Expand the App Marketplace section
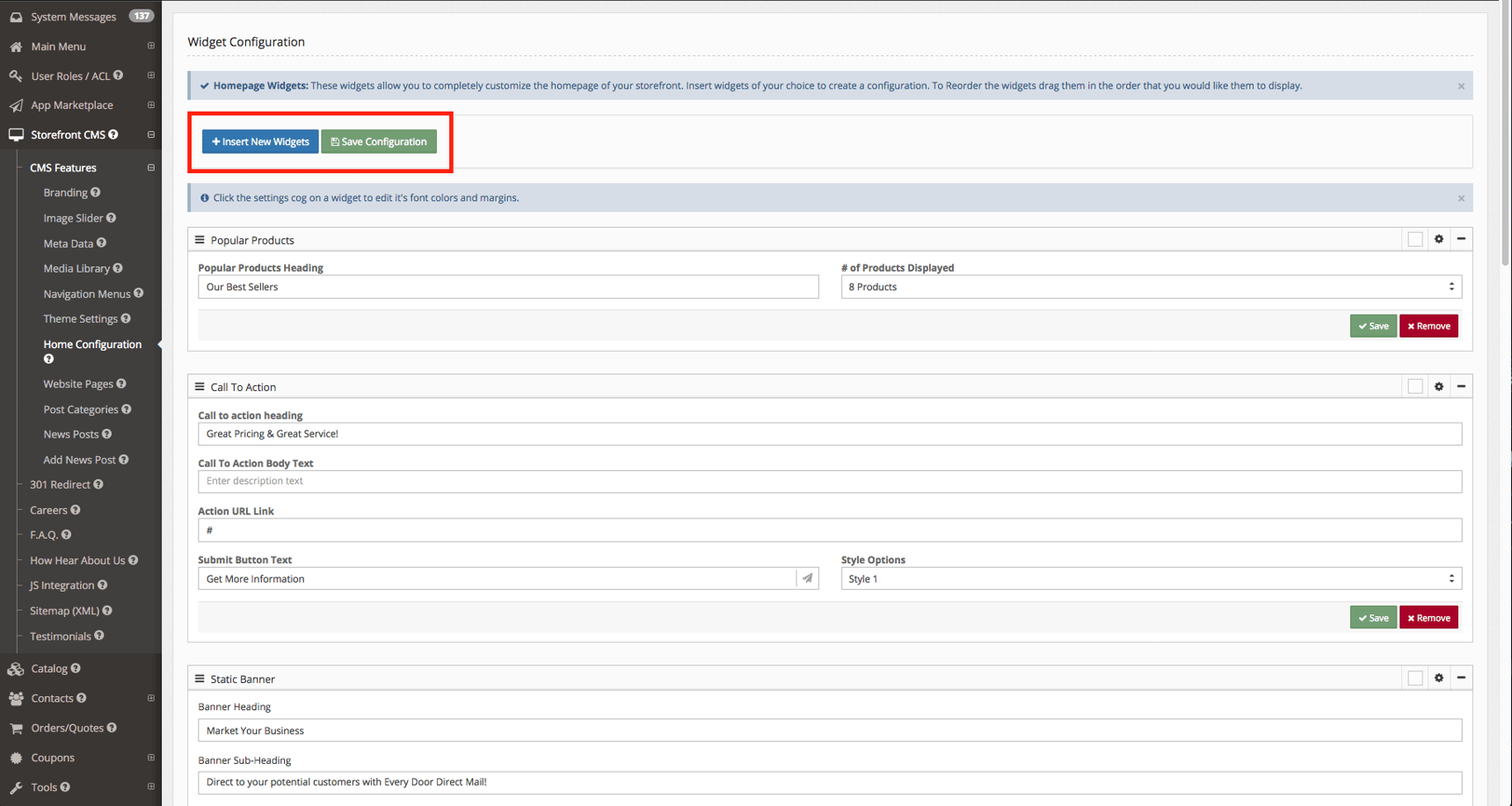 (x=151, y=105)
